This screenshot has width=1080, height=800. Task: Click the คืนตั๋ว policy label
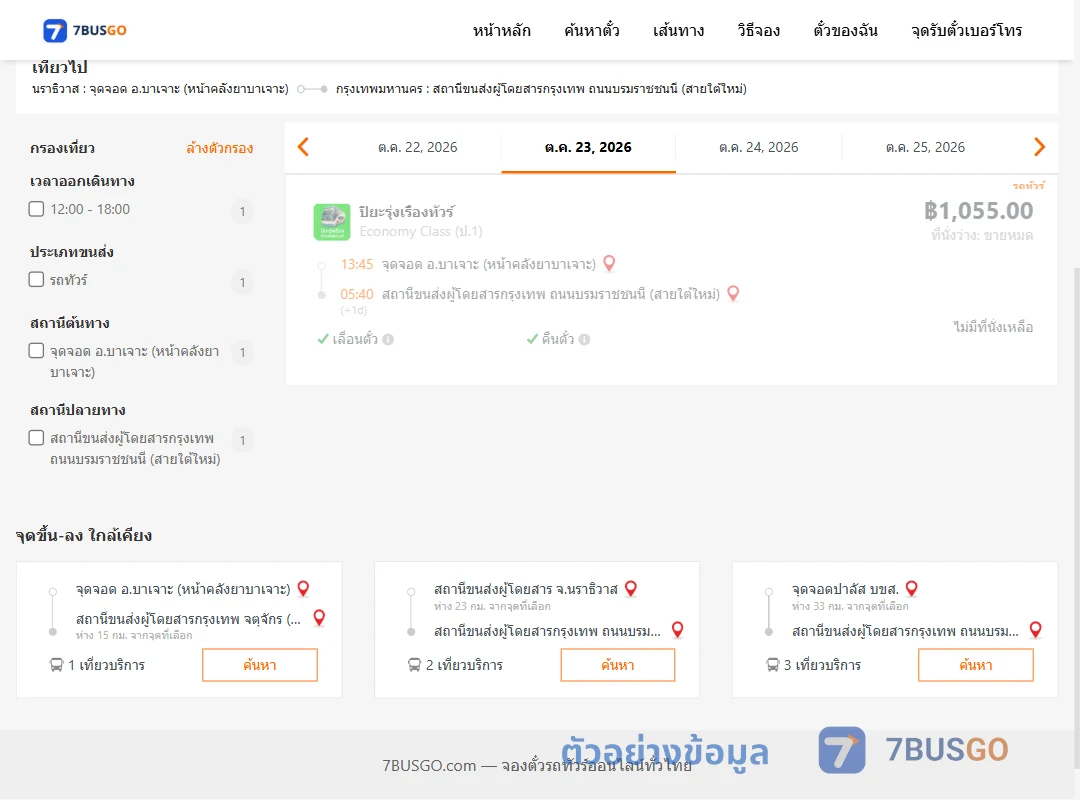[558, 339]
